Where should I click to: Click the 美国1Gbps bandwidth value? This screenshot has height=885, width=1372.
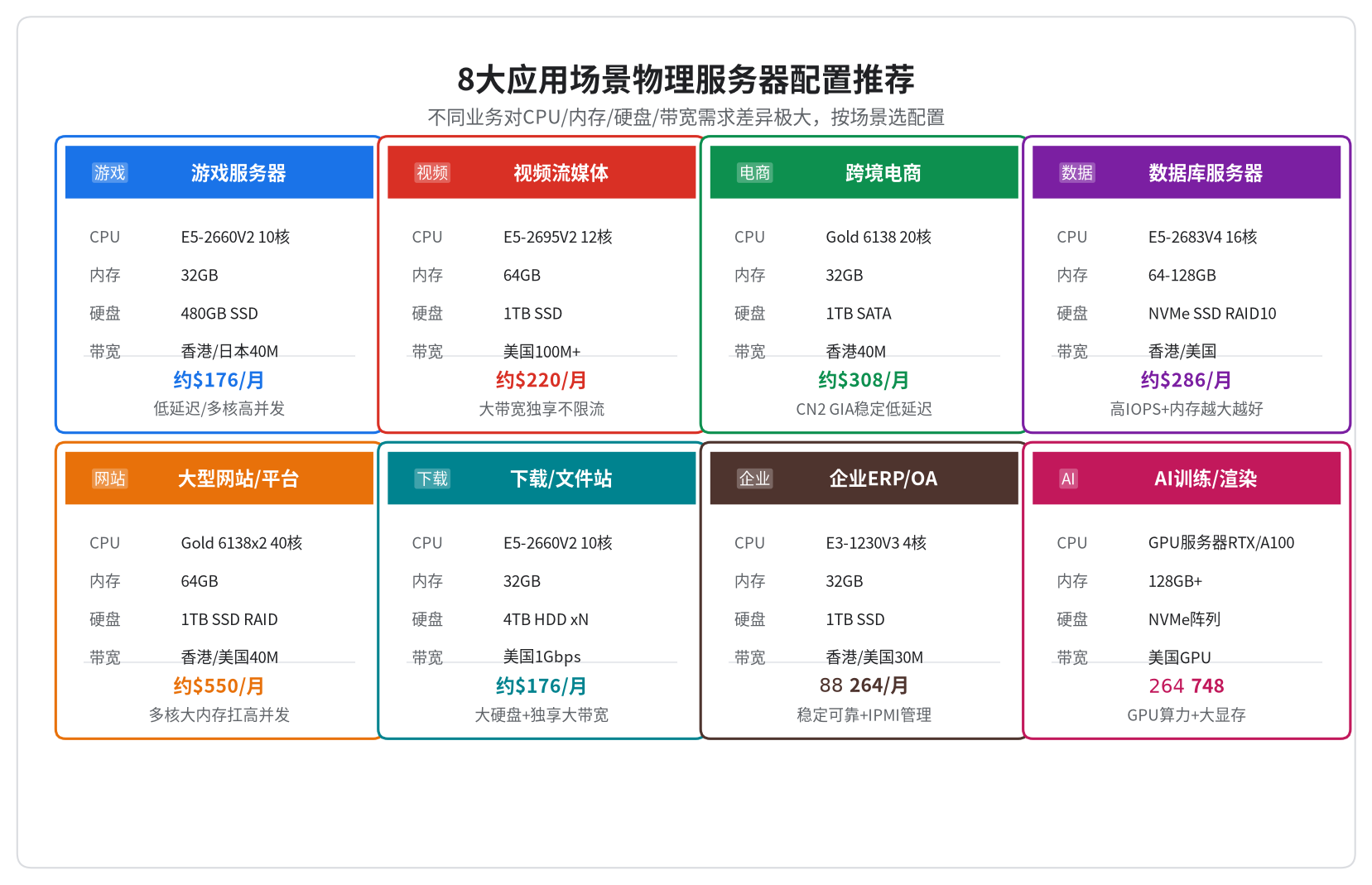coord(542,657)
